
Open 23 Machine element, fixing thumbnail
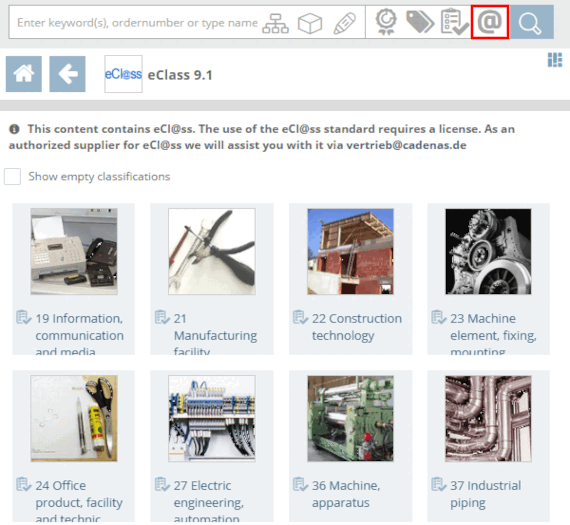(x=488, y=251)
